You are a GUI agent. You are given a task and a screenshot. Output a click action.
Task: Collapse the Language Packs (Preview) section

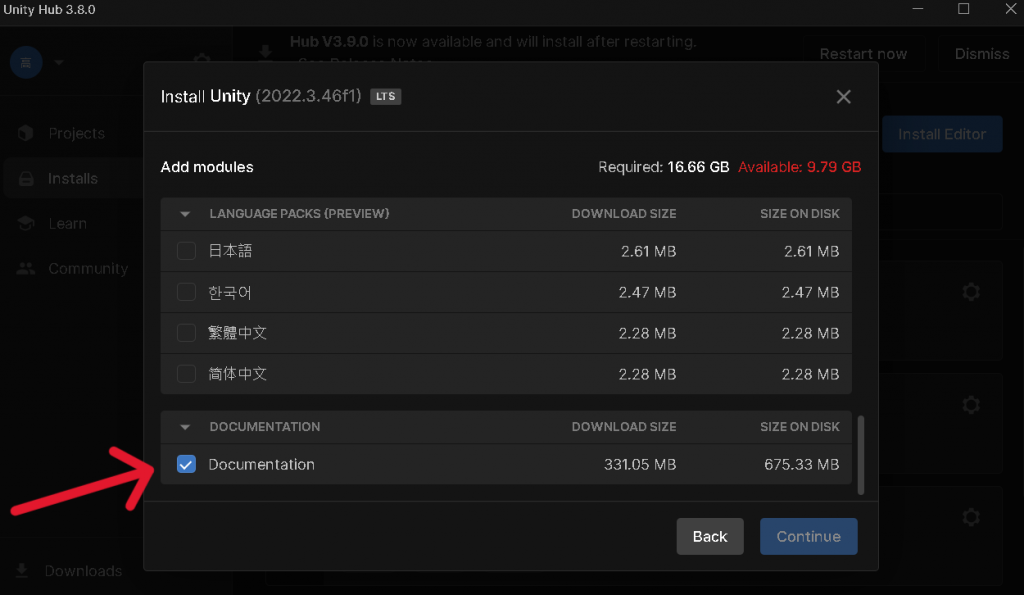(x=185, y=214)
